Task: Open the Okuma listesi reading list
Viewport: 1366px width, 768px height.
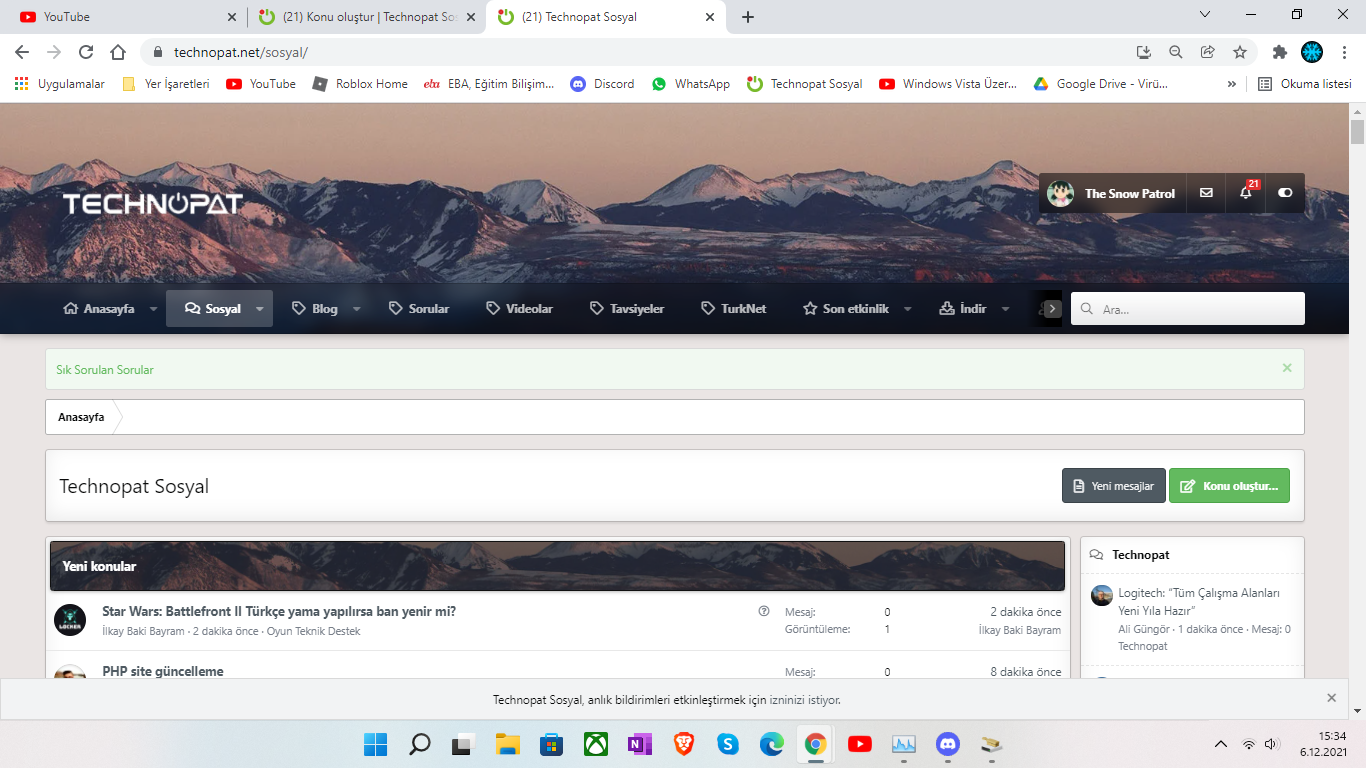Action: click(x=1305, y=84)
